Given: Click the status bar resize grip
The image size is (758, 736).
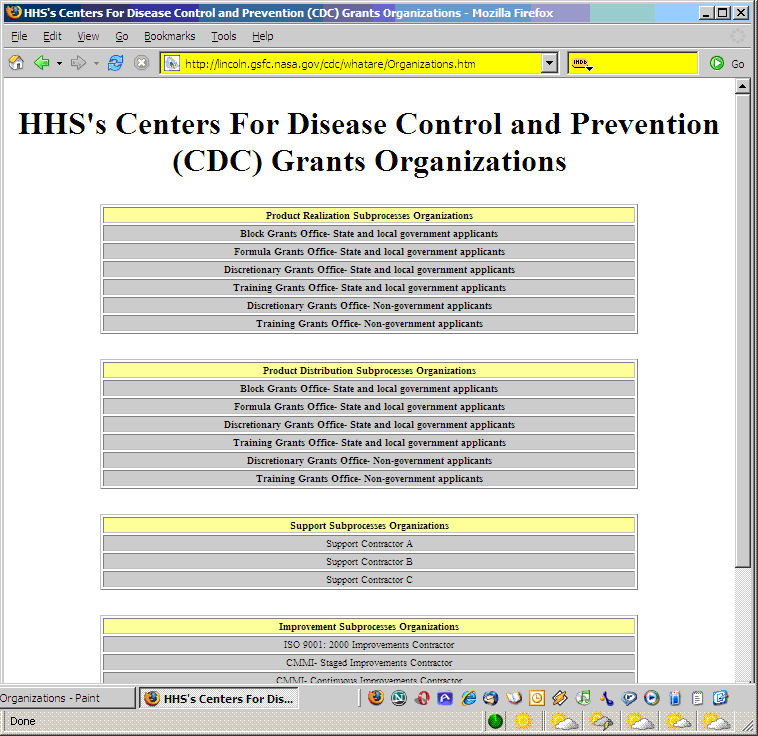Looking at the screenshot, I should click(x=747, y=724).
